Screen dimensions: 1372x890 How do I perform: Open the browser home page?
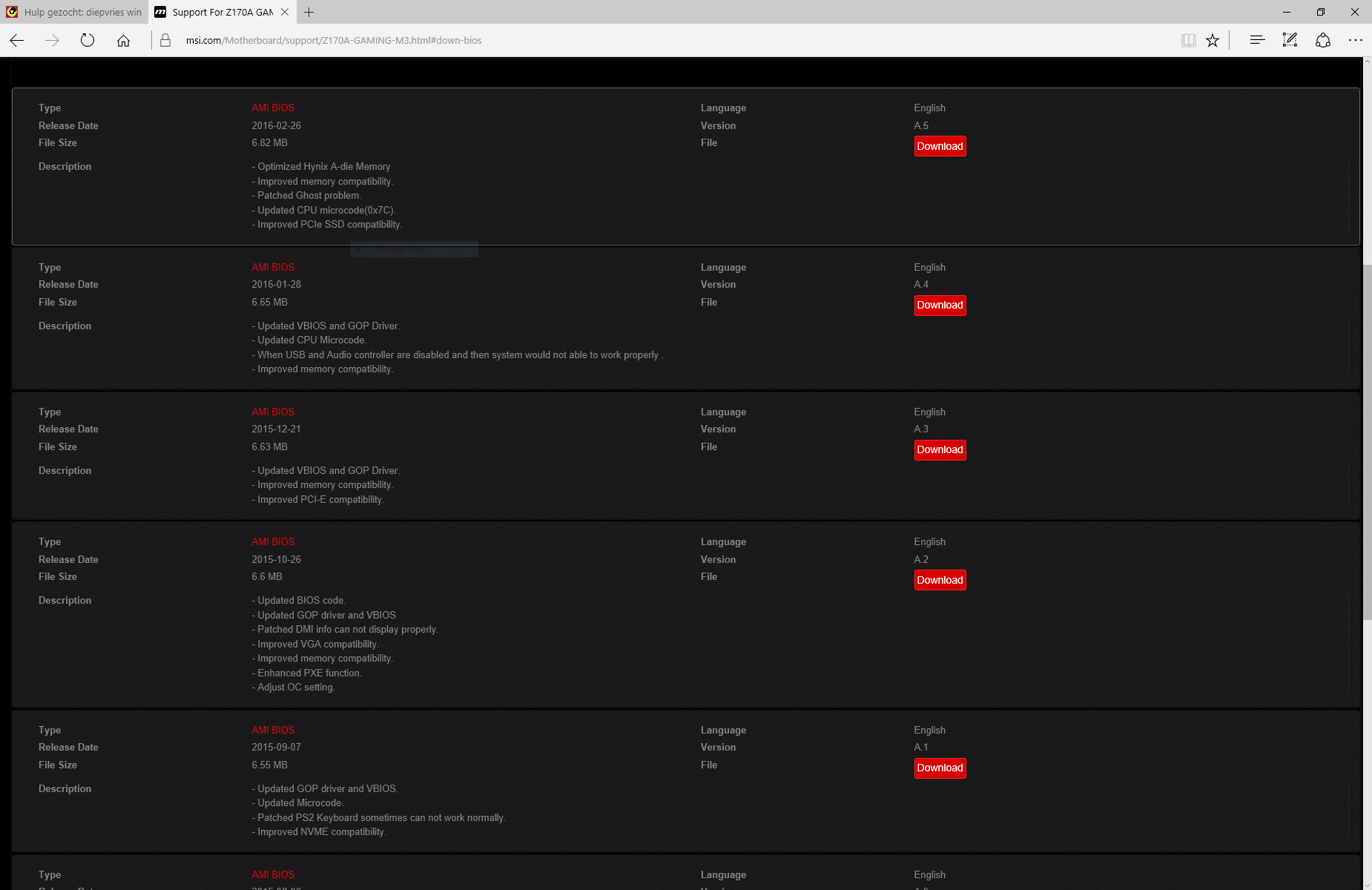123,41
